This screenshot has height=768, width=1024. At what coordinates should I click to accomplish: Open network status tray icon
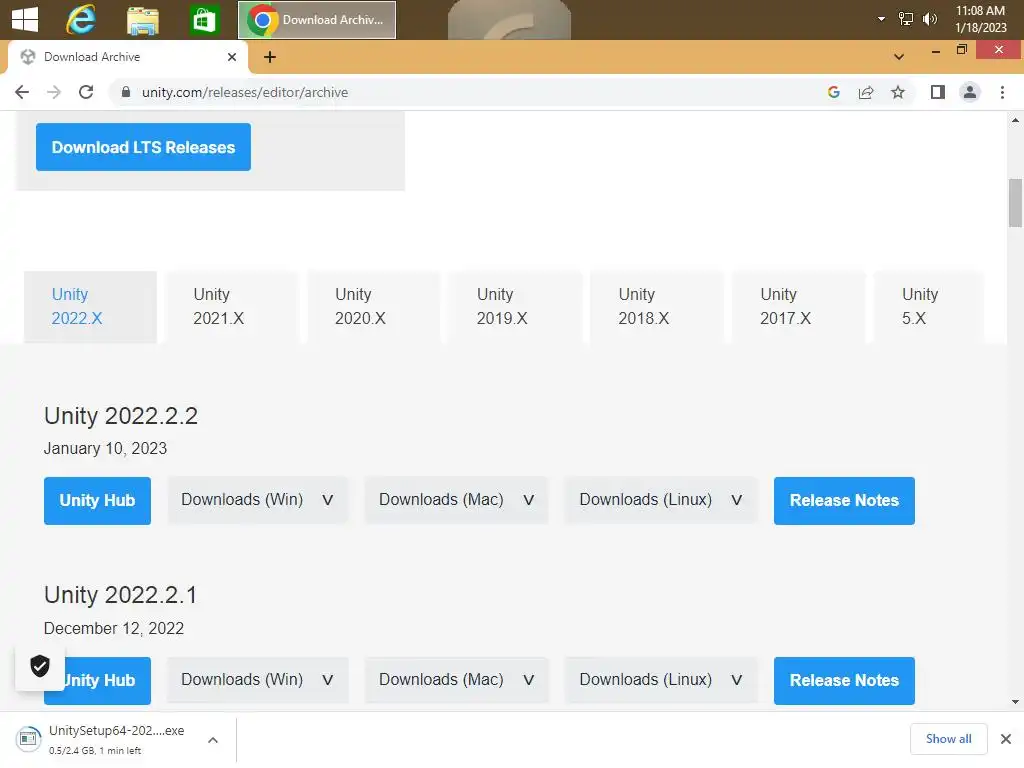click(x=906, y=19)
